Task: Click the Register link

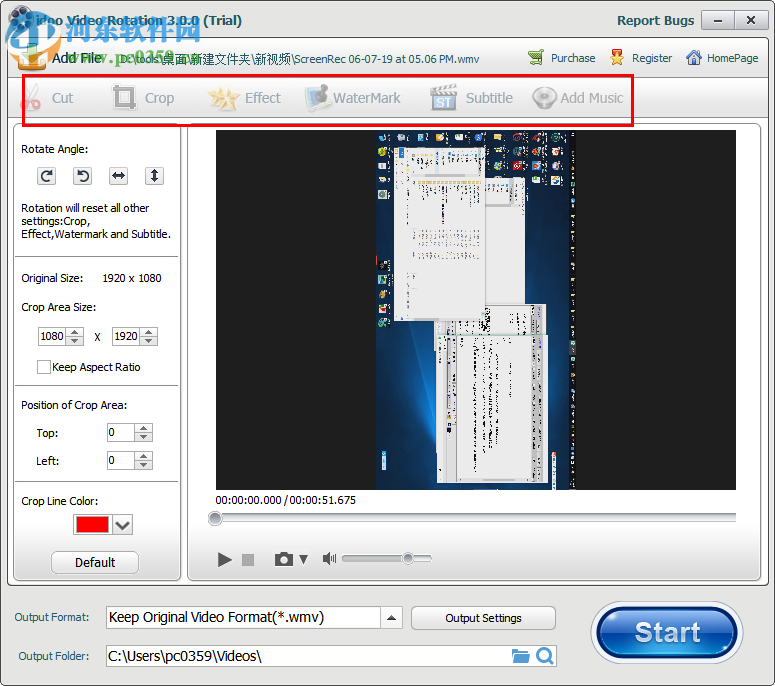Action: point(641,58)
